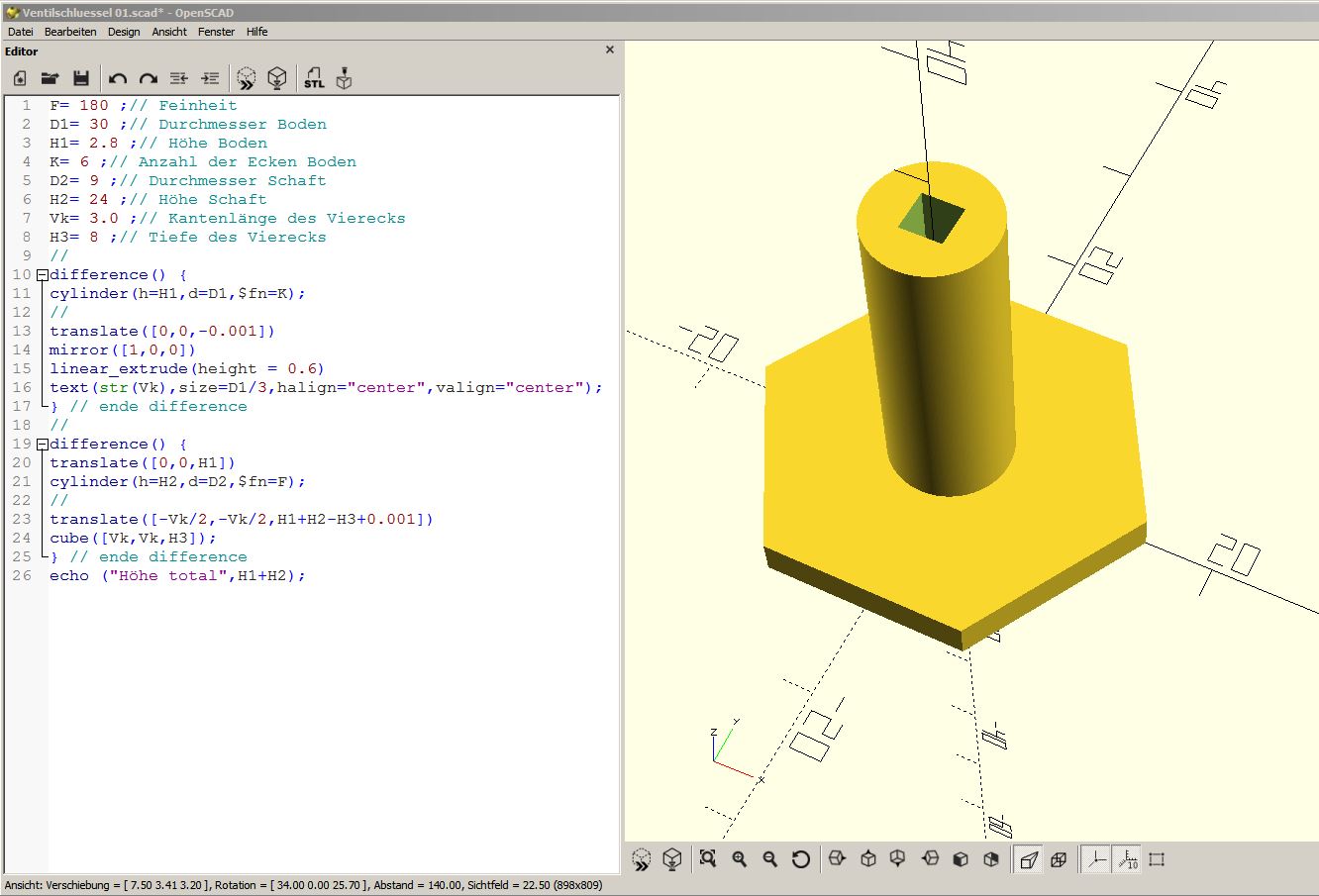Click the 'D1= 30' code line

(x=188, y=124)
